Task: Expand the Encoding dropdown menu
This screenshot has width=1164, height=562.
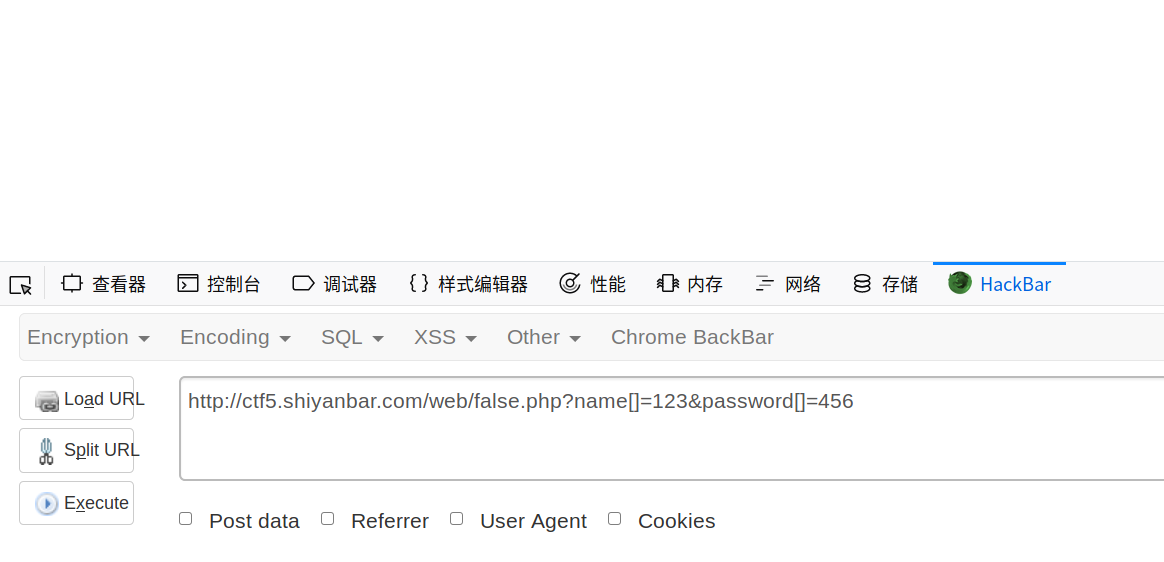Action: point(235,337)
